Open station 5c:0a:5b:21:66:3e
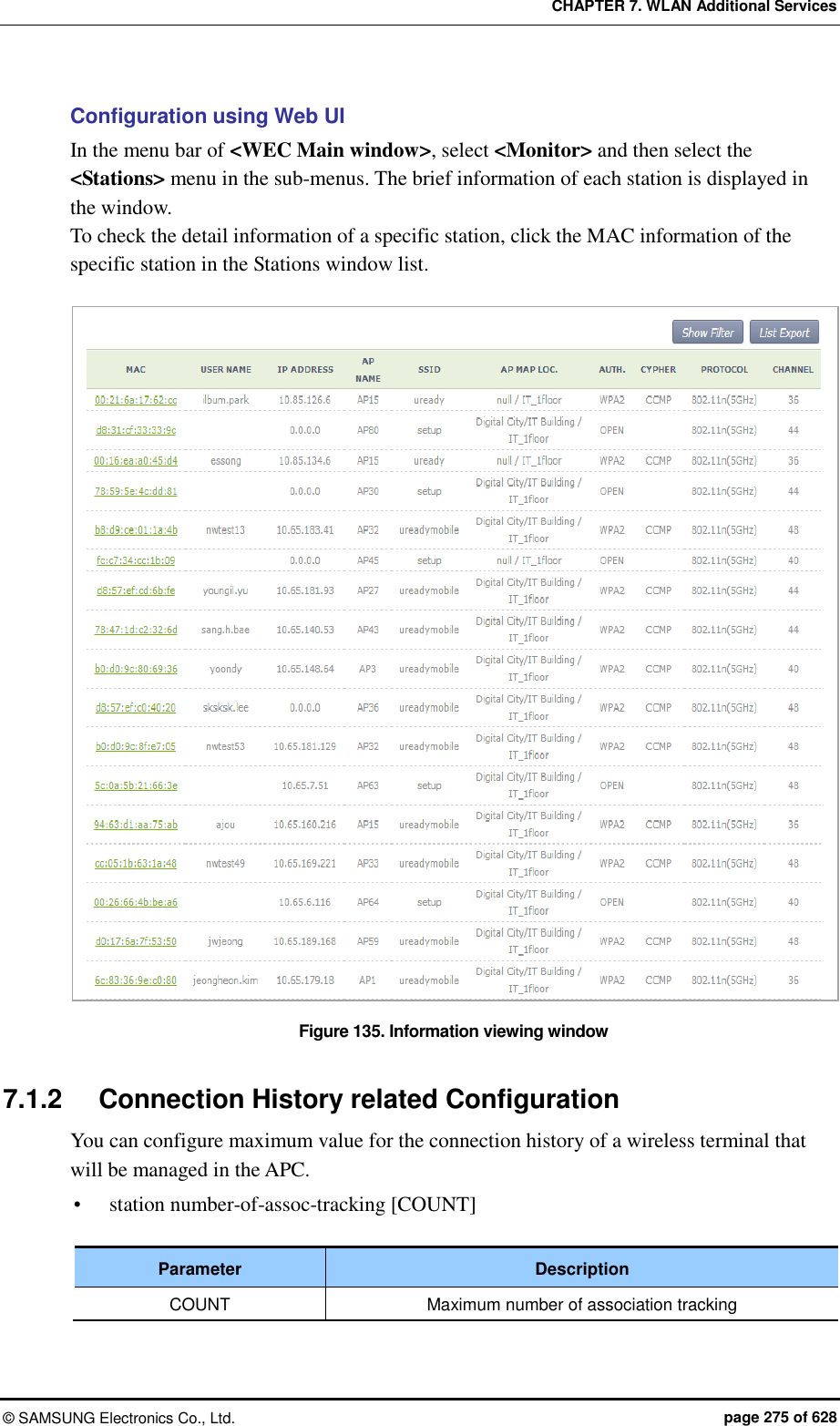Screen dimensions: 840x1426 136,785
